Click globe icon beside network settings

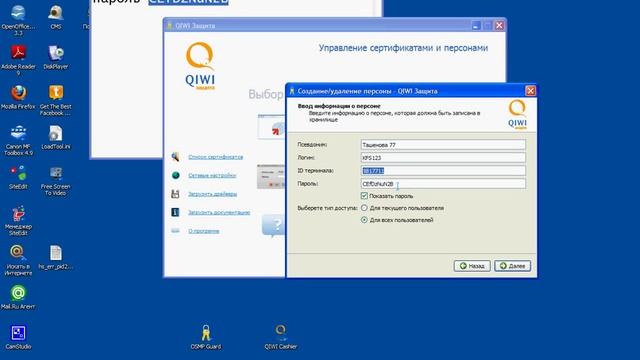click(176, 175)
